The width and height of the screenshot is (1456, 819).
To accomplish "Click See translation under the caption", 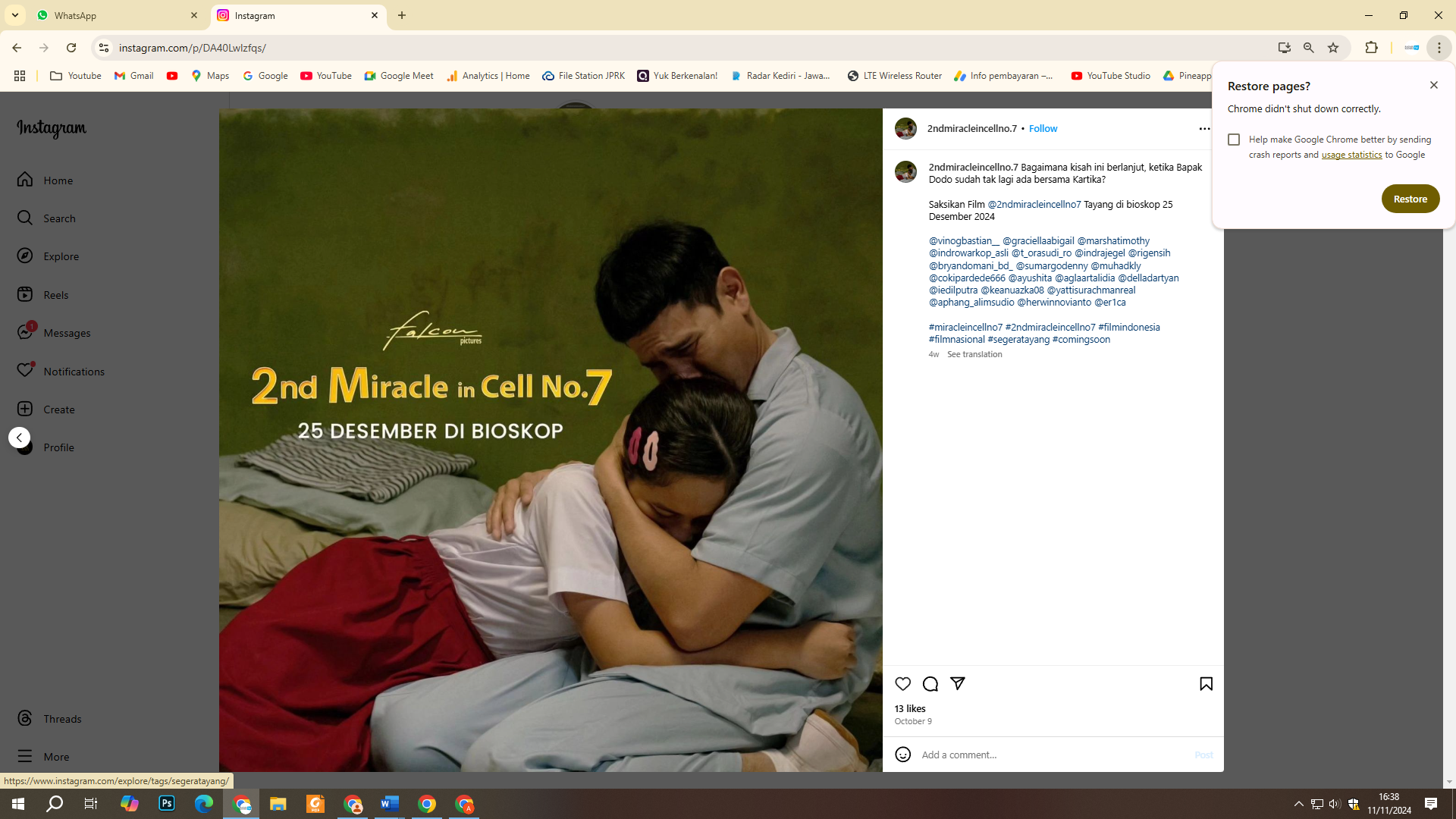I will click(974, 355).
